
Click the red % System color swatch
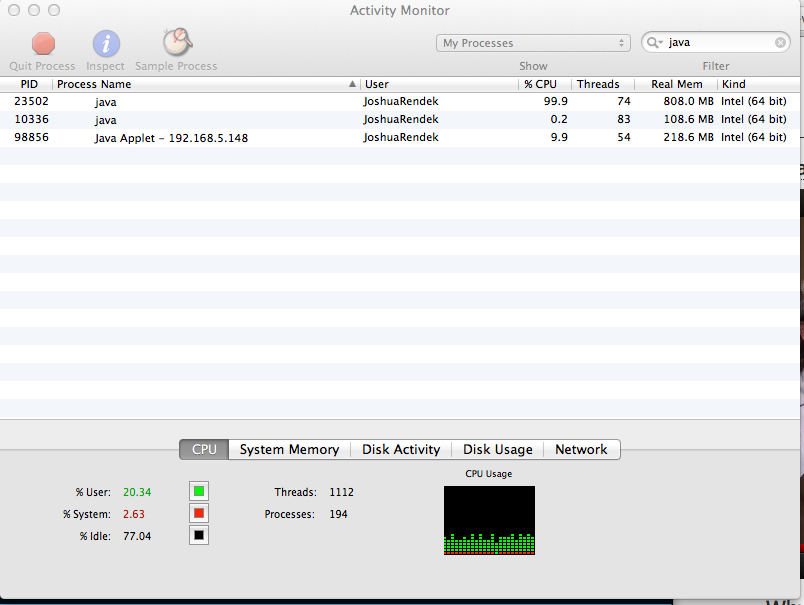tap(199, 513)
